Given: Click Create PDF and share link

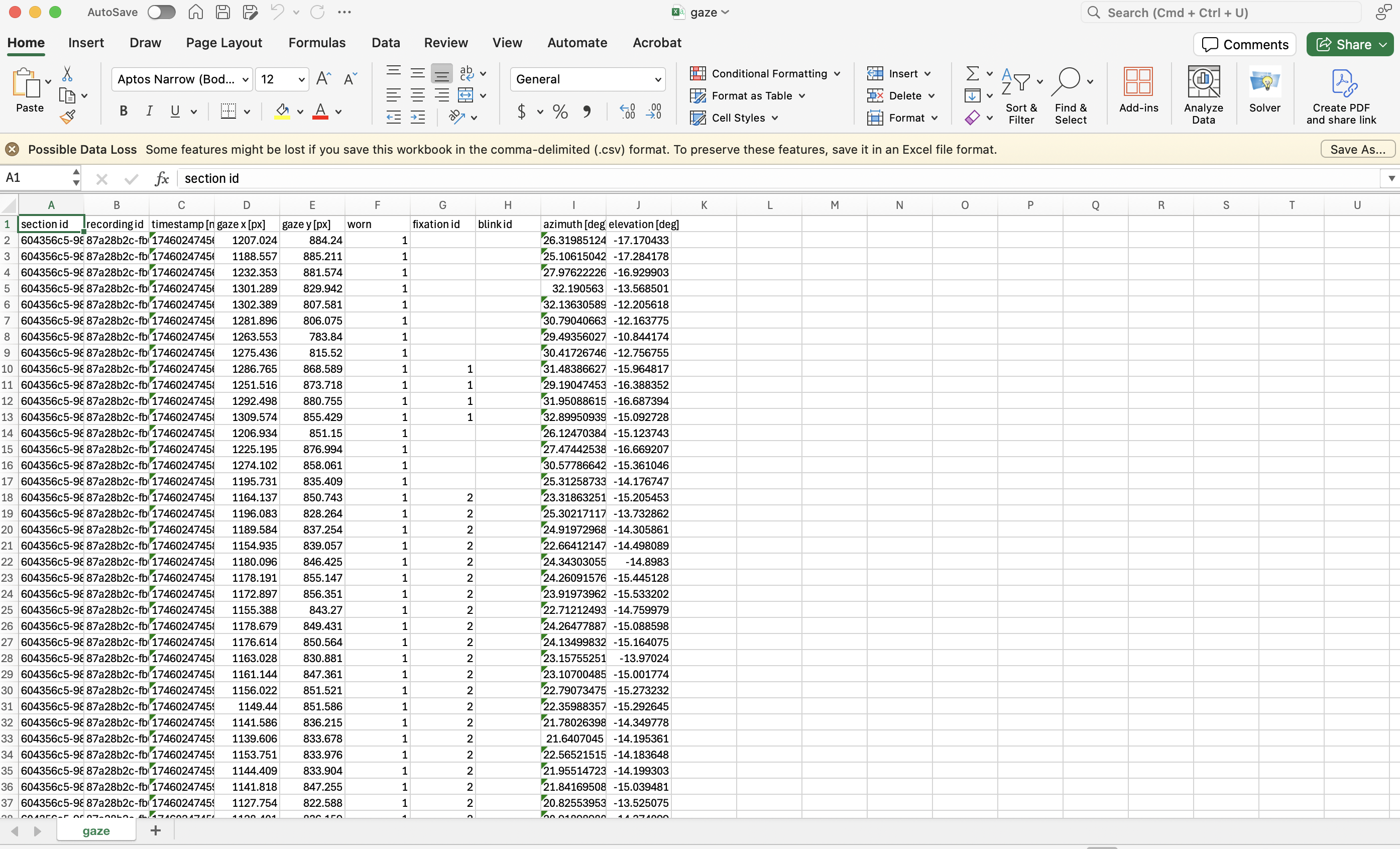Looking at the screenshot, I should tap(1341, 96).
